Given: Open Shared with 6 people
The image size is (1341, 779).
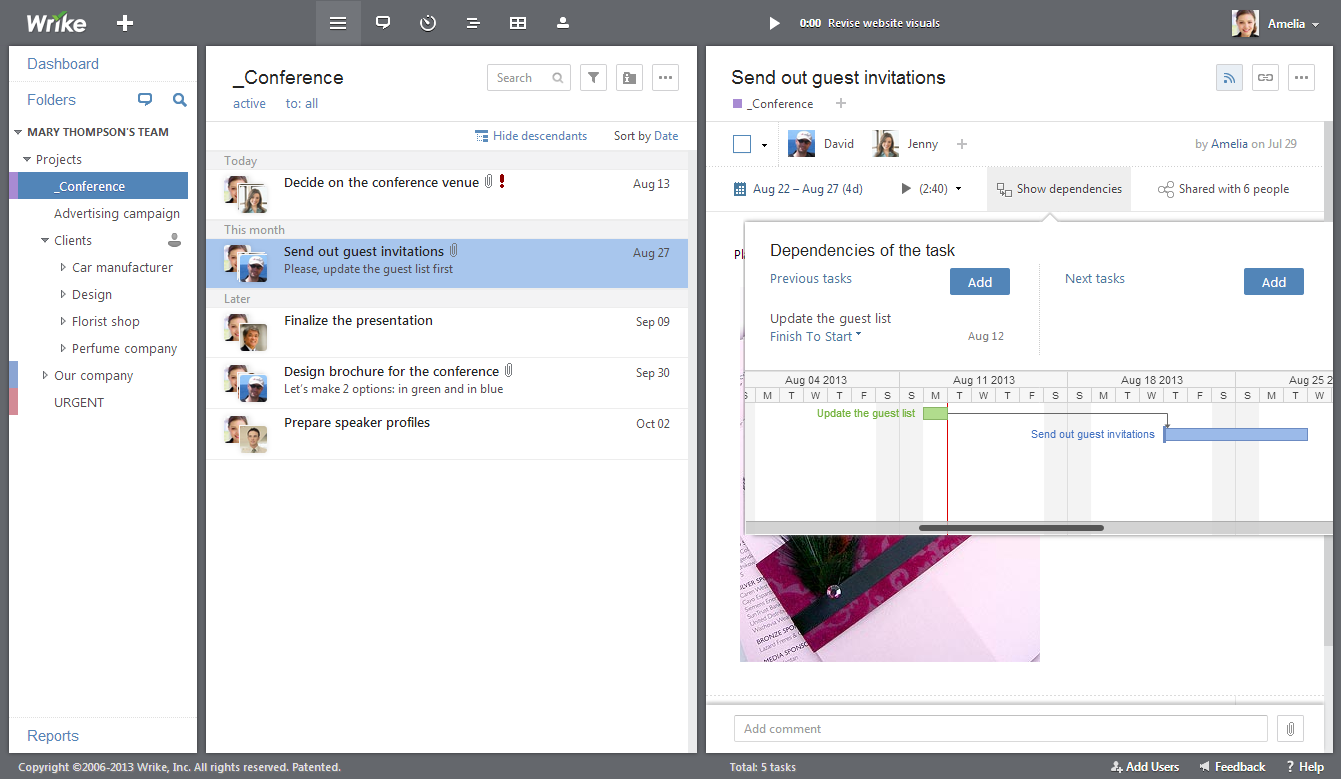Looking at the screenshot, I should [x=1223, y=189].
